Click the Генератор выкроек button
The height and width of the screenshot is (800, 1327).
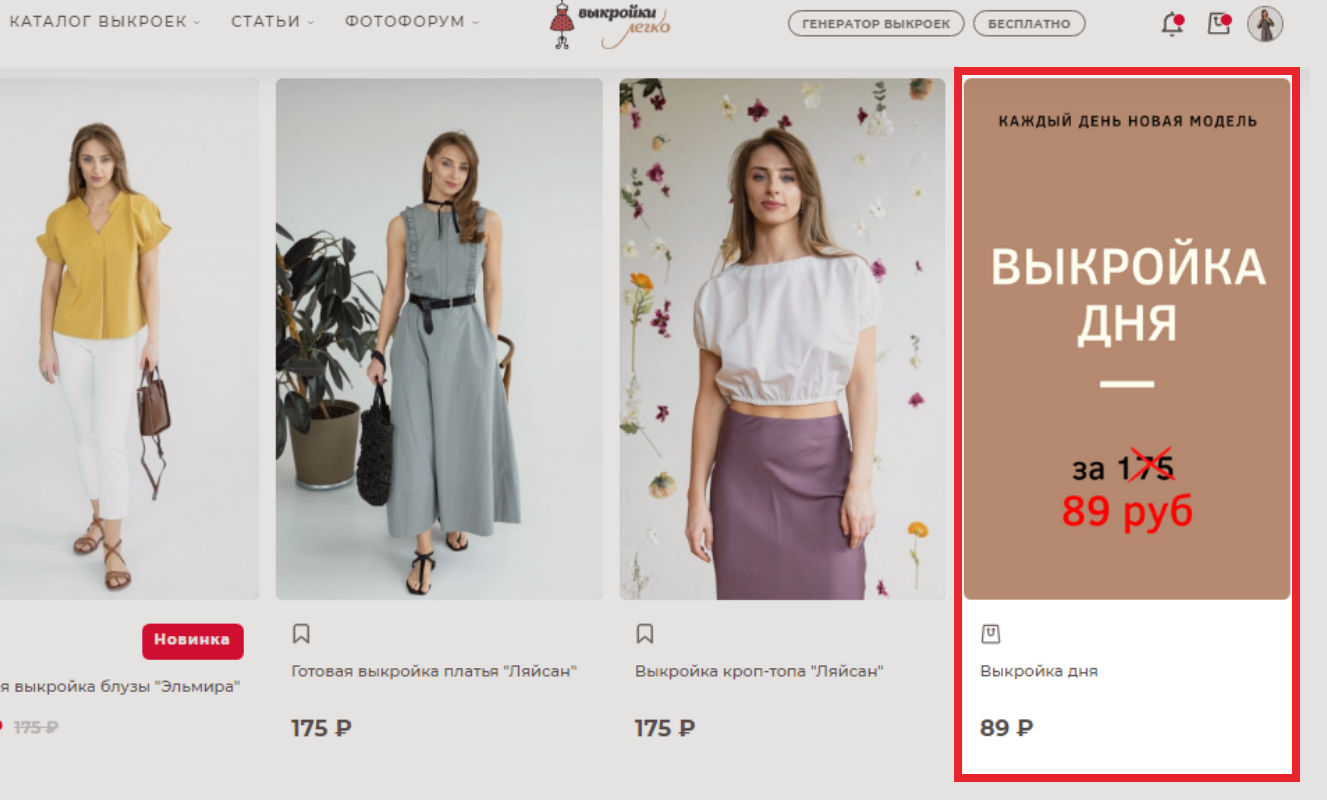(876, 24)
